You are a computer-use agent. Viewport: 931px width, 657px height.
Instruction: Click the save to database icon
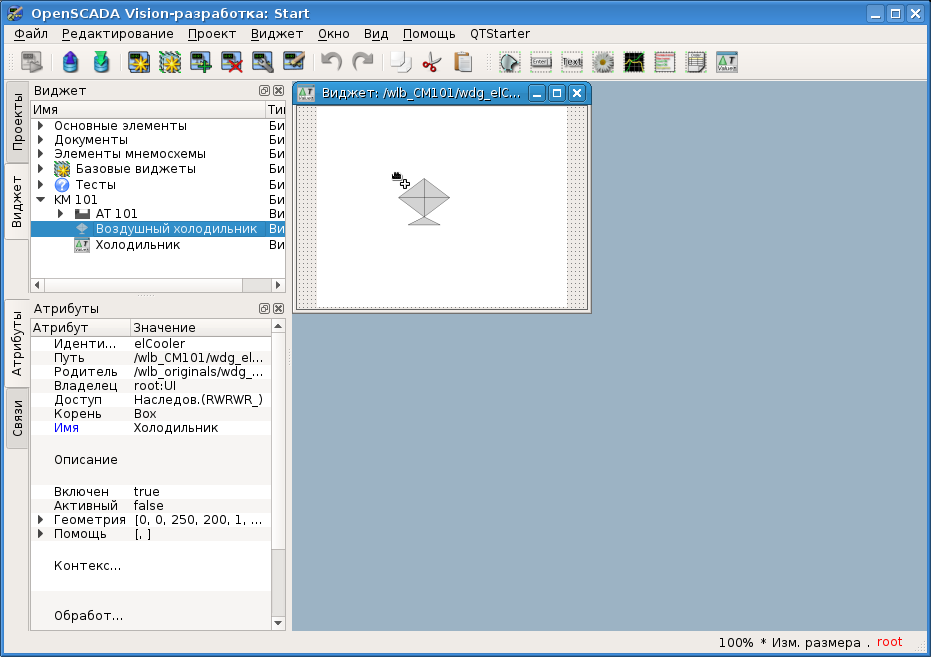tap(101, 63)
